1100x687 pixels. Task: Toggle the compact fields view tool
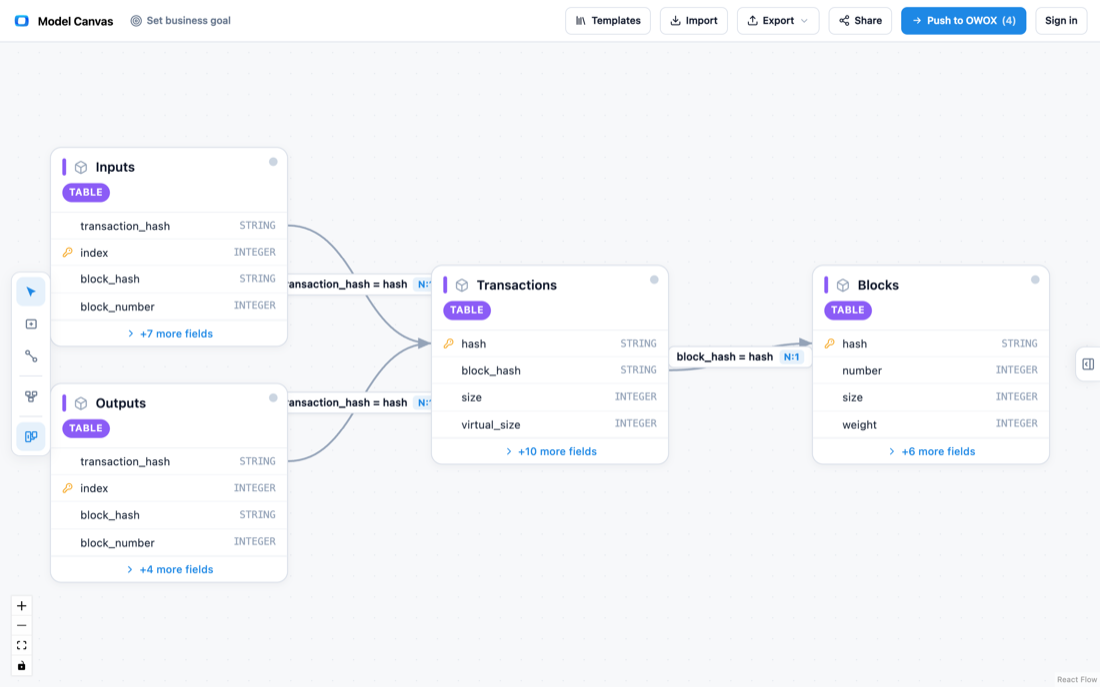pyautogui.click(x=31, y=436)
